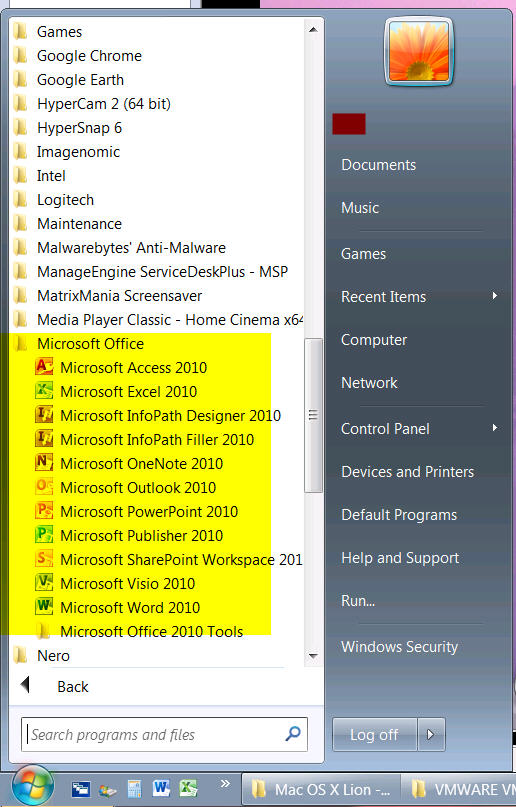516x807 pixels.
Task: Open Games in the right pane
Action: point(364,254)
